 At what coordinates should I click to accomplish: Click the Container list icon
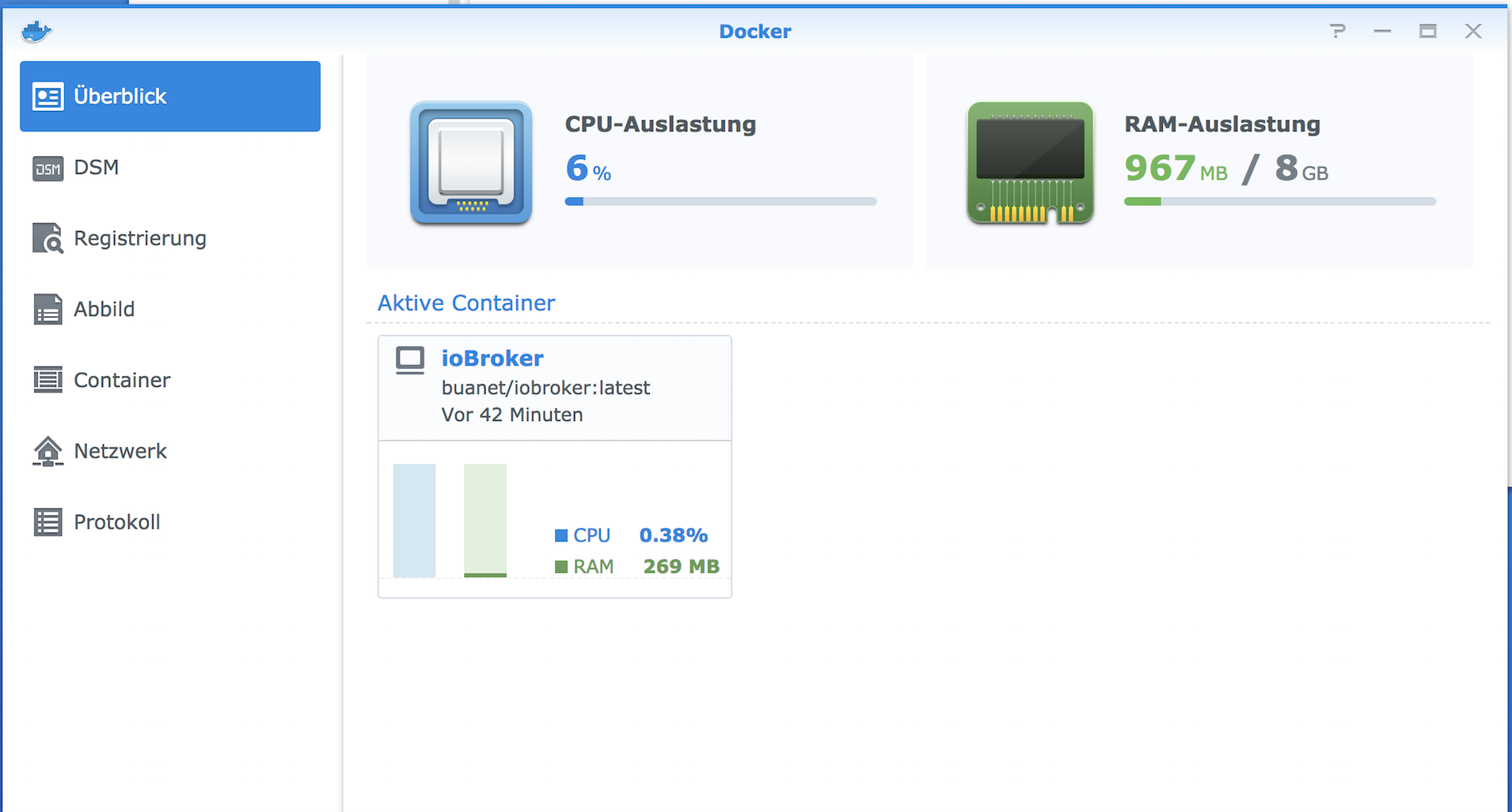pos(47,380)
